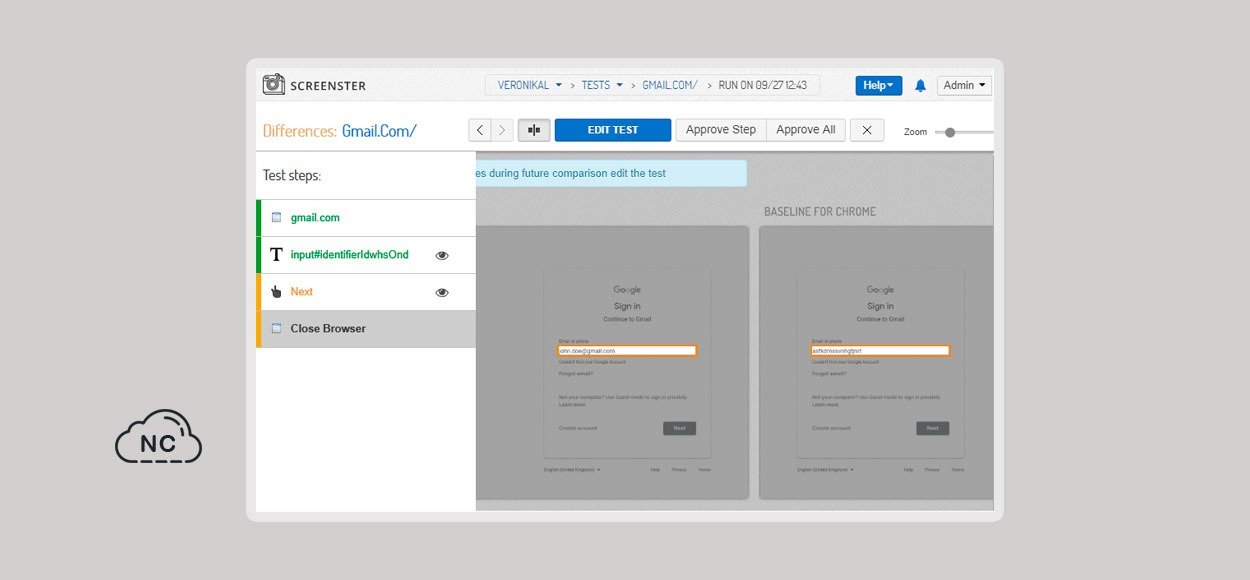This screenshot has width=1250, height=580.
Task: Click the RUN ON 09/27 12:43 breadcrumb text
Action: point(763,85)
